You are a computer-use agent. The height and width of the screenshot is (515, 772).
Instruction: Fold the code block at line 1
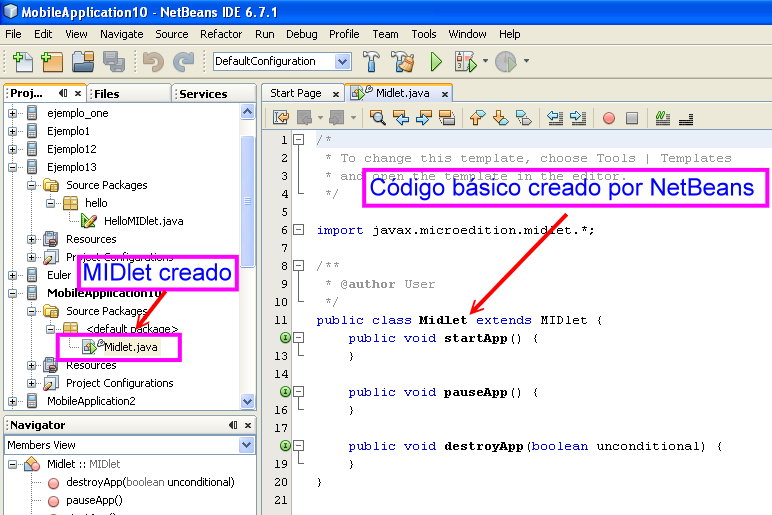(x=298, y=140)
